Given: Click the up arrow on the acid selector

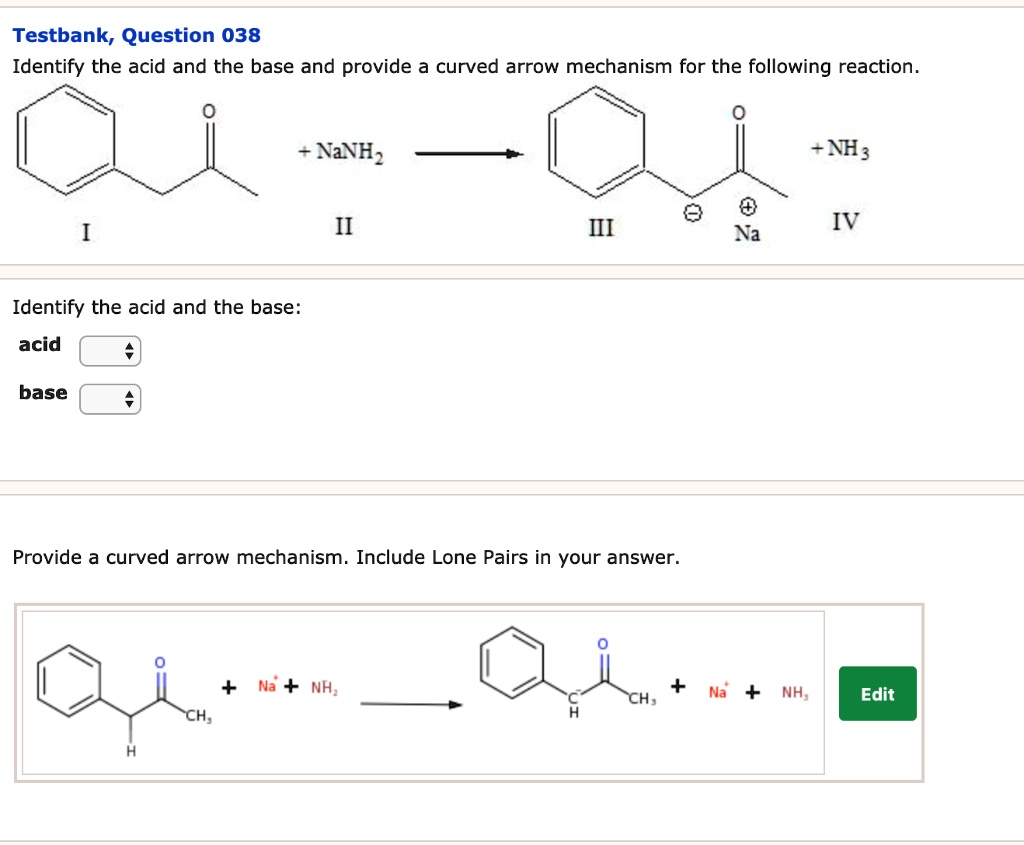Looking at the screenshot, I should [x=129, y=346].
